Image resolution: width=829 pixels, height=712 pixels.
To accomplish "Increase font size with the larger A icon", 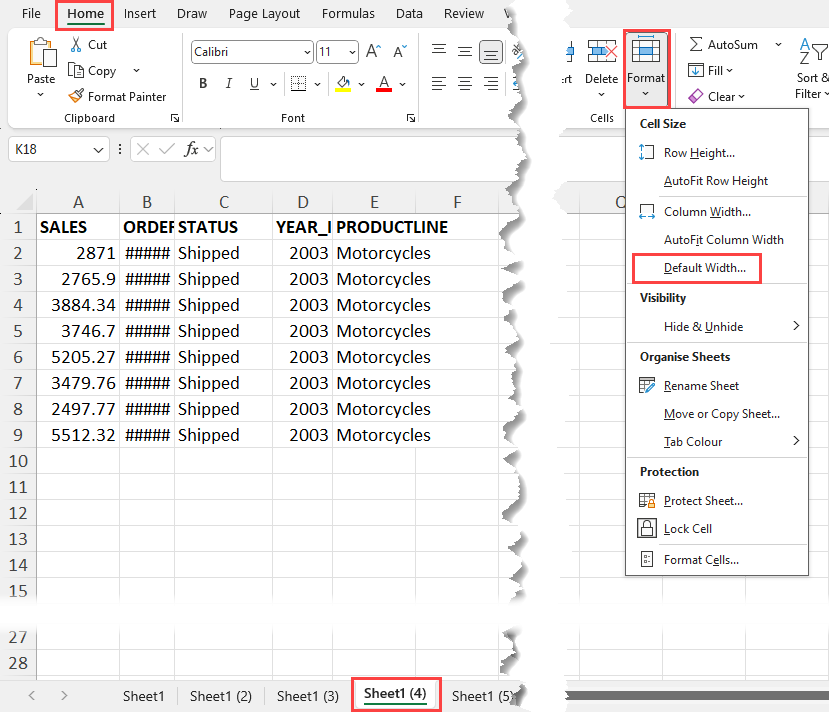I will click(x=373, y=52).
